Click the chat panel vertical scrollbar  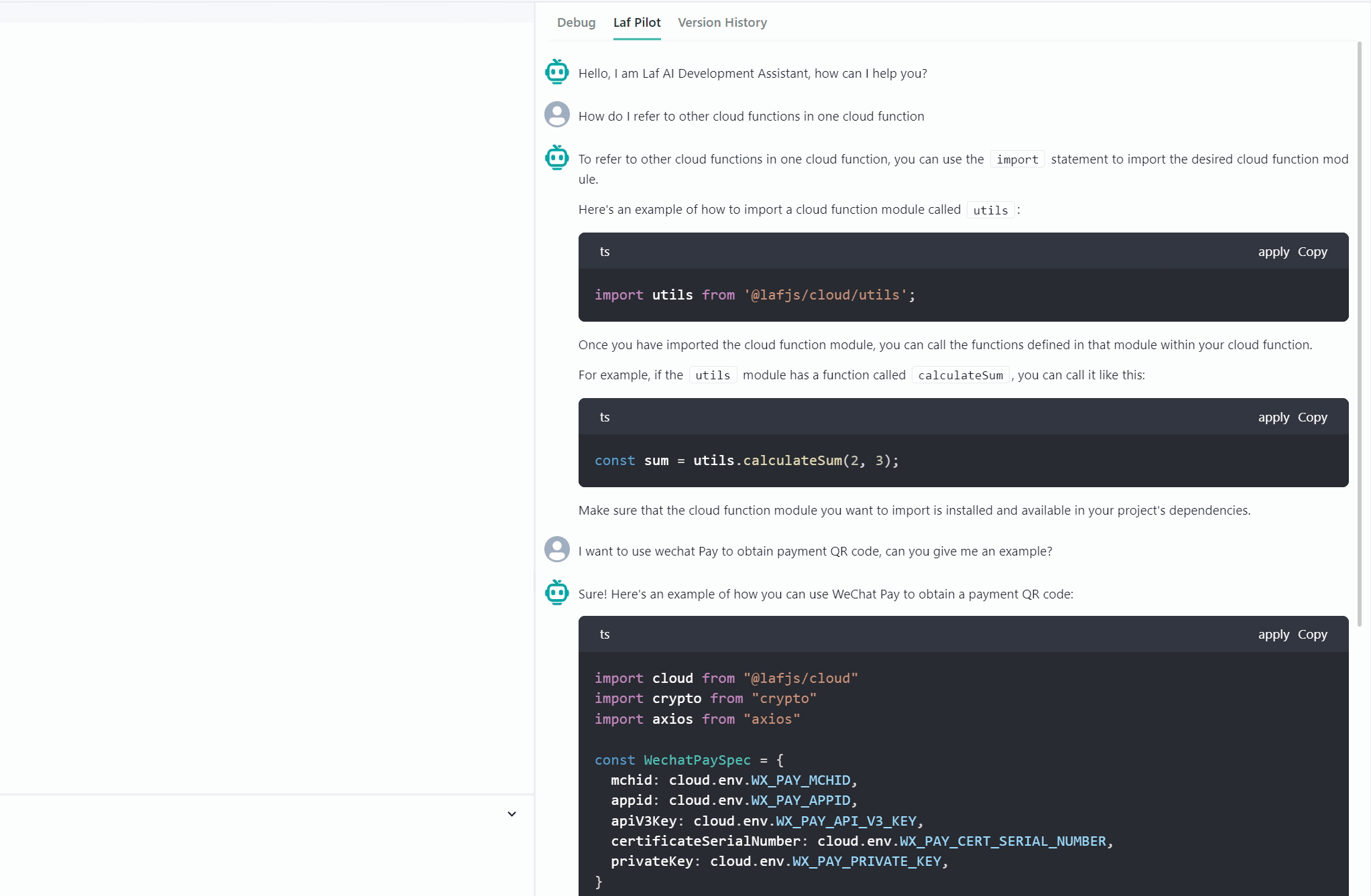pyautogui.click(x=1359, y=335)
